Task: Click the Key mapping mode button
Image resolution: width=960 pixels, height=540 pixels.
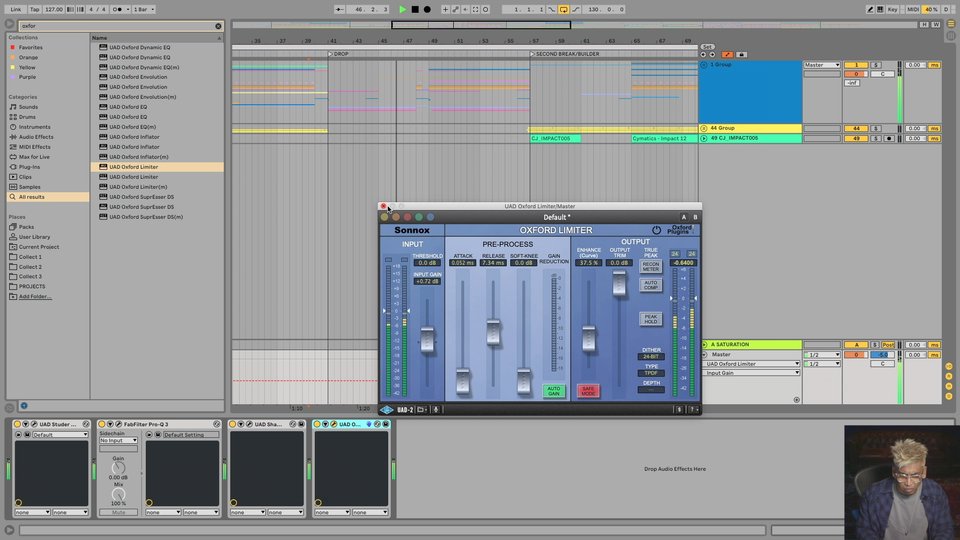Action: point(893,9)
